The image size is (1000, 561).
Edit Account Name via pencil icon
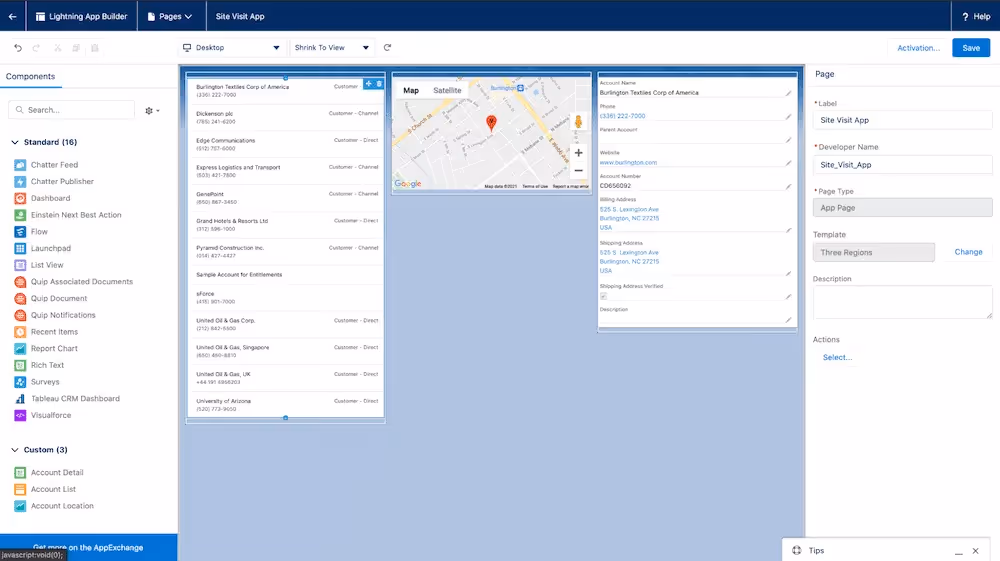click(788, 93)
